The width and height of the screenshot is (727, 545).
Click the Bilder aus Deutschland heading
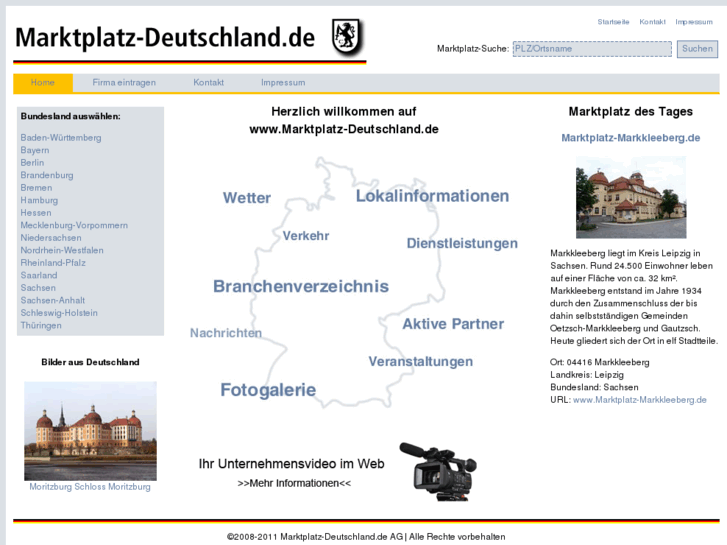point(90,362)
